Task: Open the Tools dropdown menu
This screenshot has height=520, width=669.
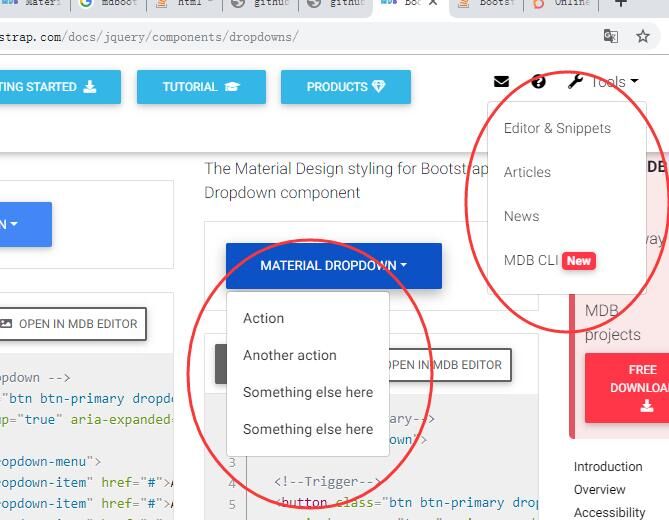Action: pyautogui.click(x=614, y=81)
